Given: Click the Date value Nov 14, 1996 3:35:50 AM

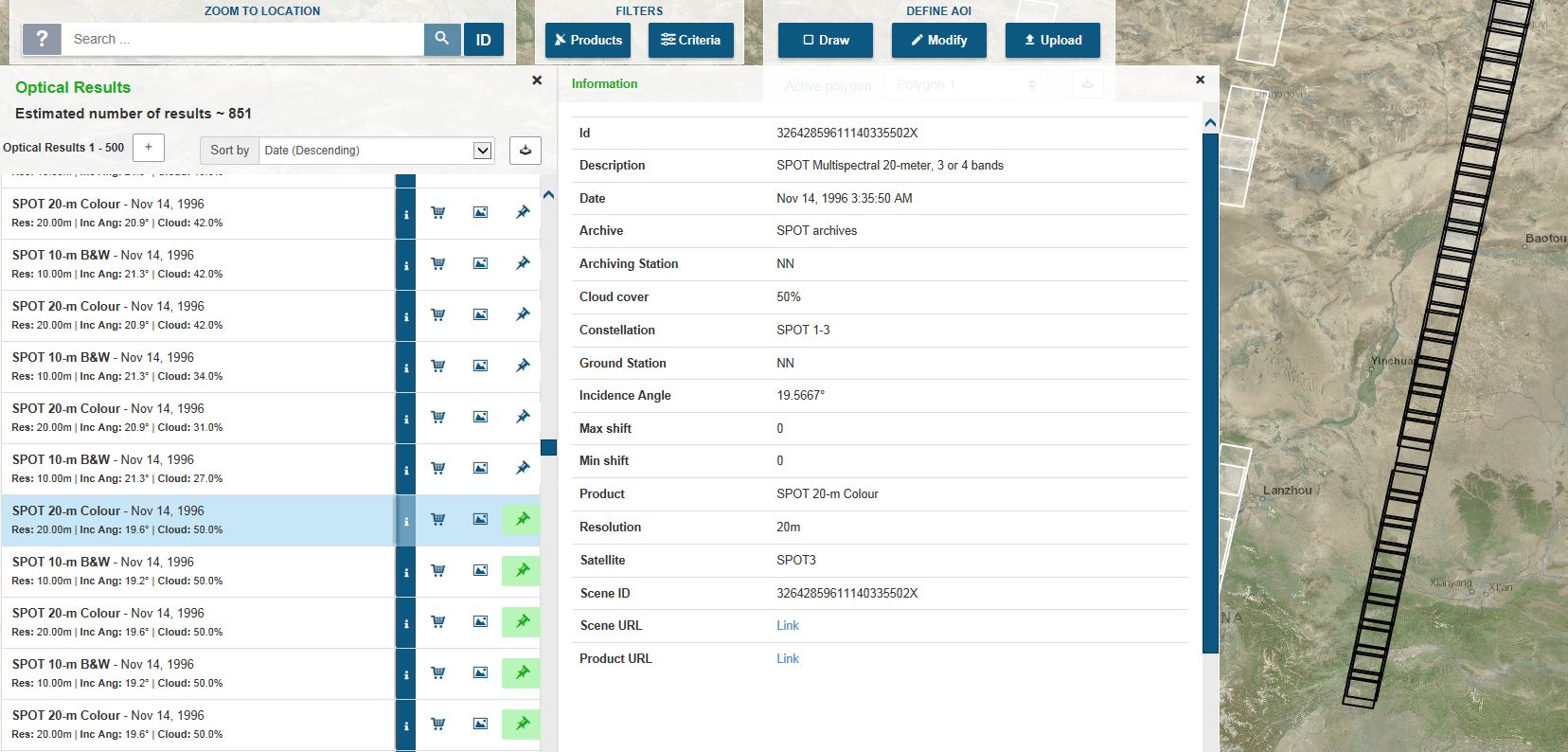Looking at the screenshot, I should 845,198.
